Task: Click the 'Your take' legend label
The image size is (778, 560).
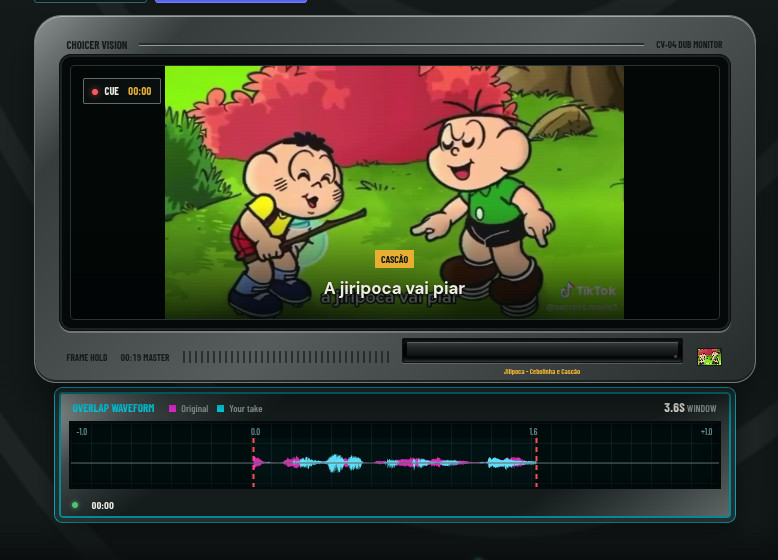Action: 246,409
